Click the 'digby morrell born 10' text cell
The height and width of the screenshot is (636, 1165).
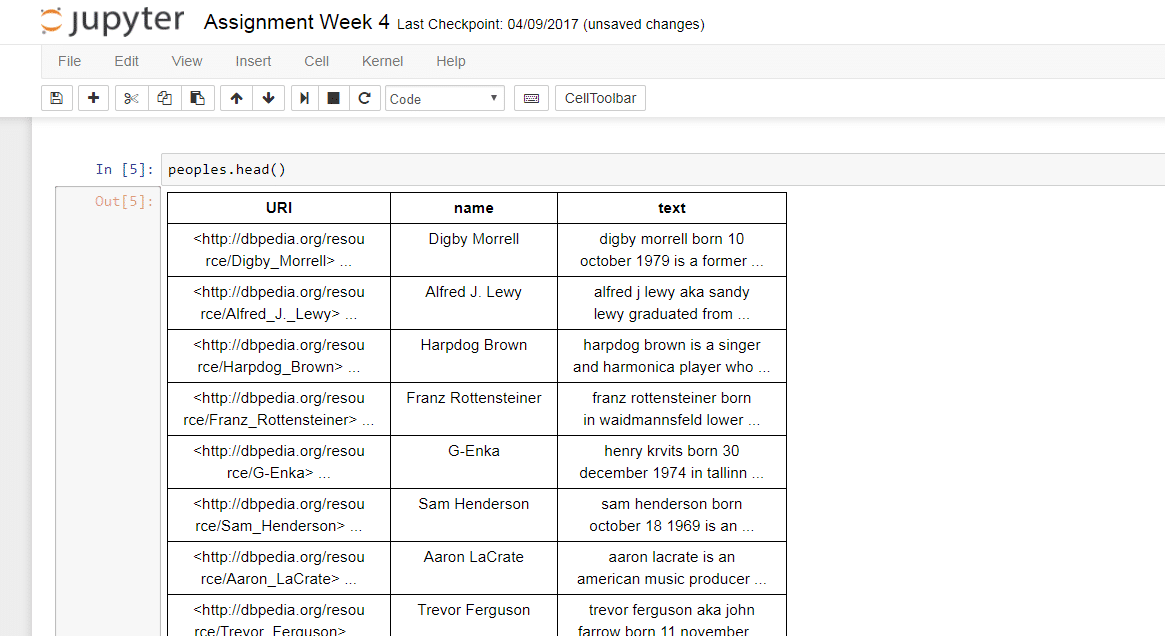coord(672,250)
